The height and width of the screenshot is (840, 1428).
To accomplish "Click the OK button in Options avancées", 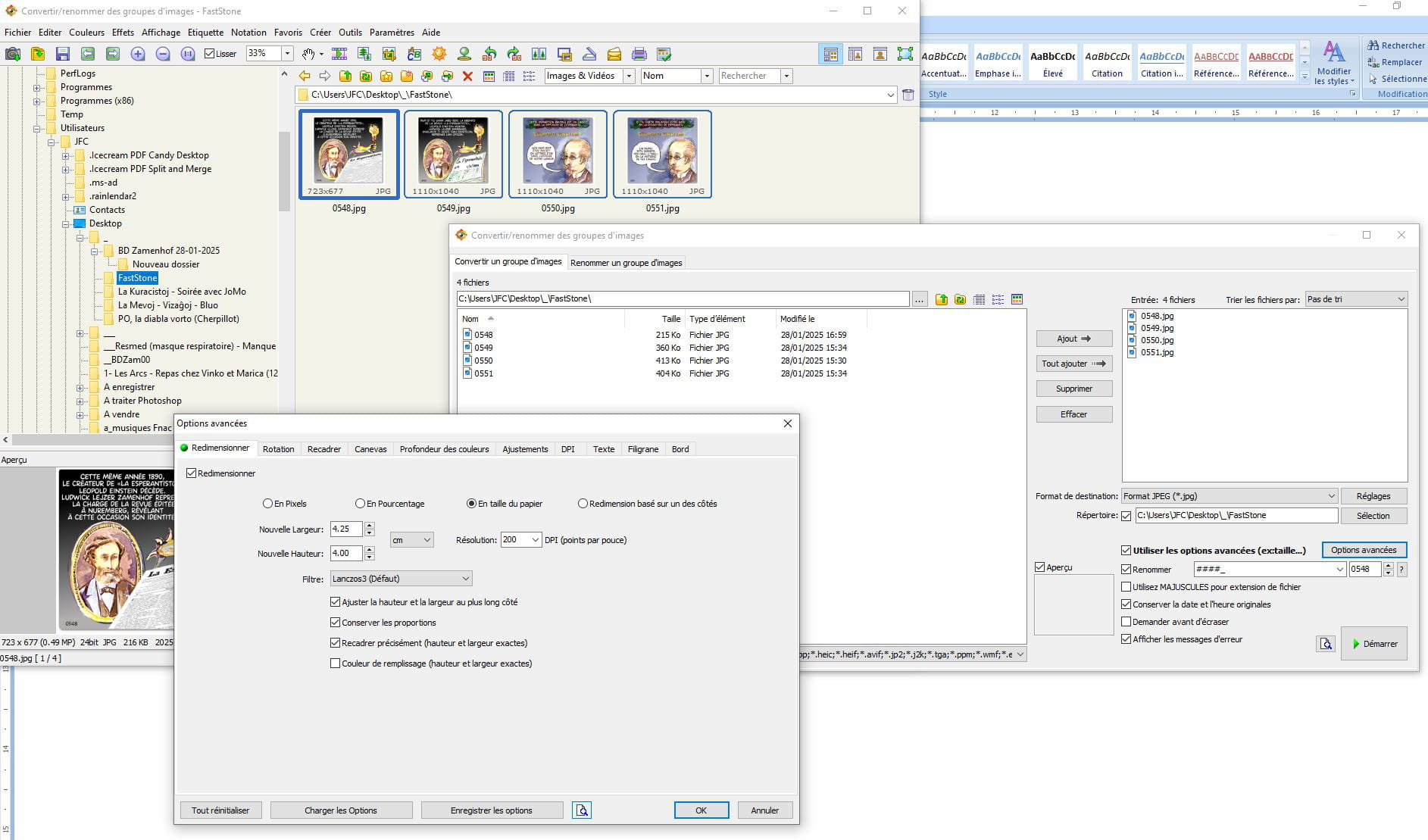I will (702, 810).
